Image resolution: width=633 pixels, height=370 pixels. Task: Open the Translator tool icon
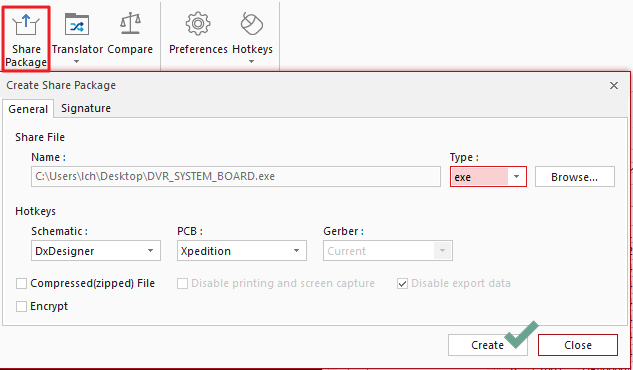(x=77, y=25)
